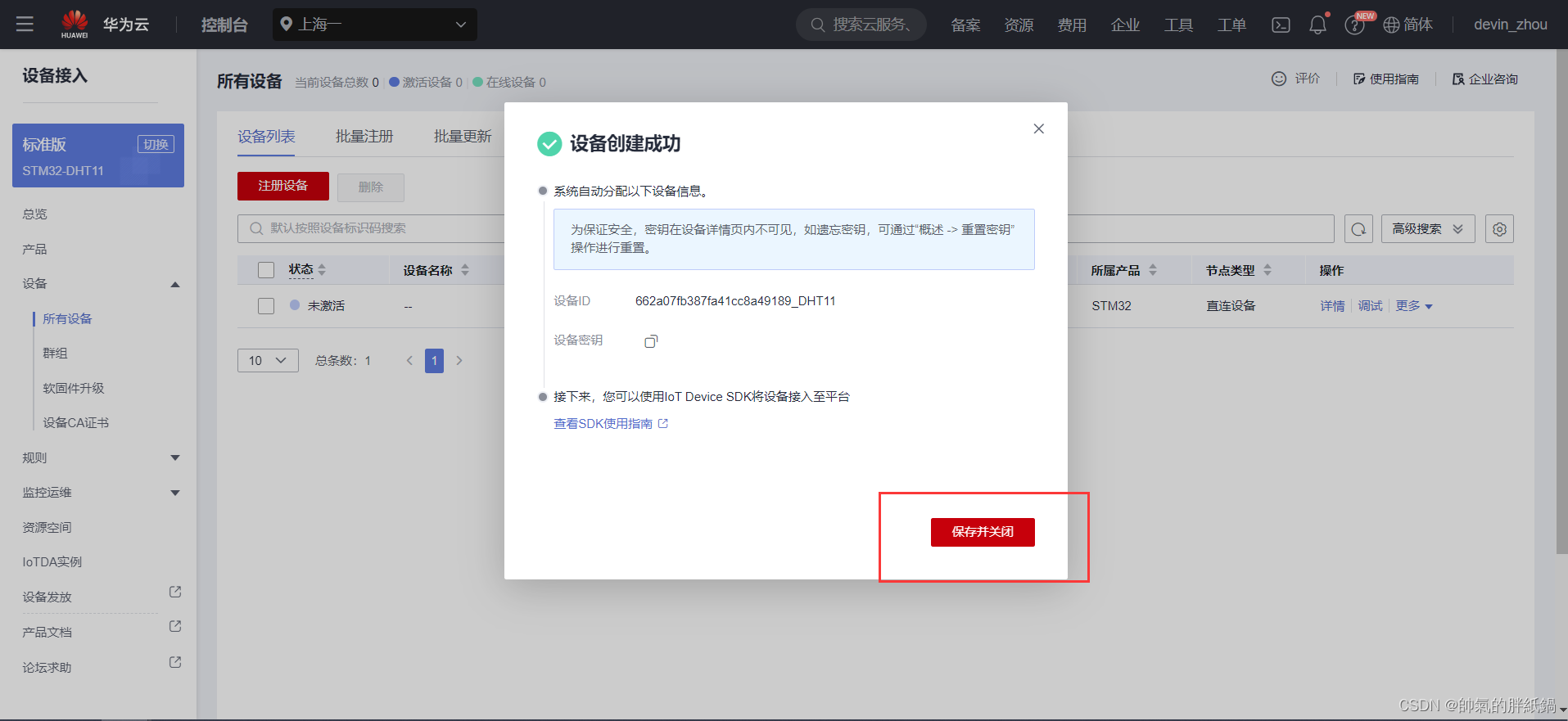Click the 删除 button

(371, 187)
